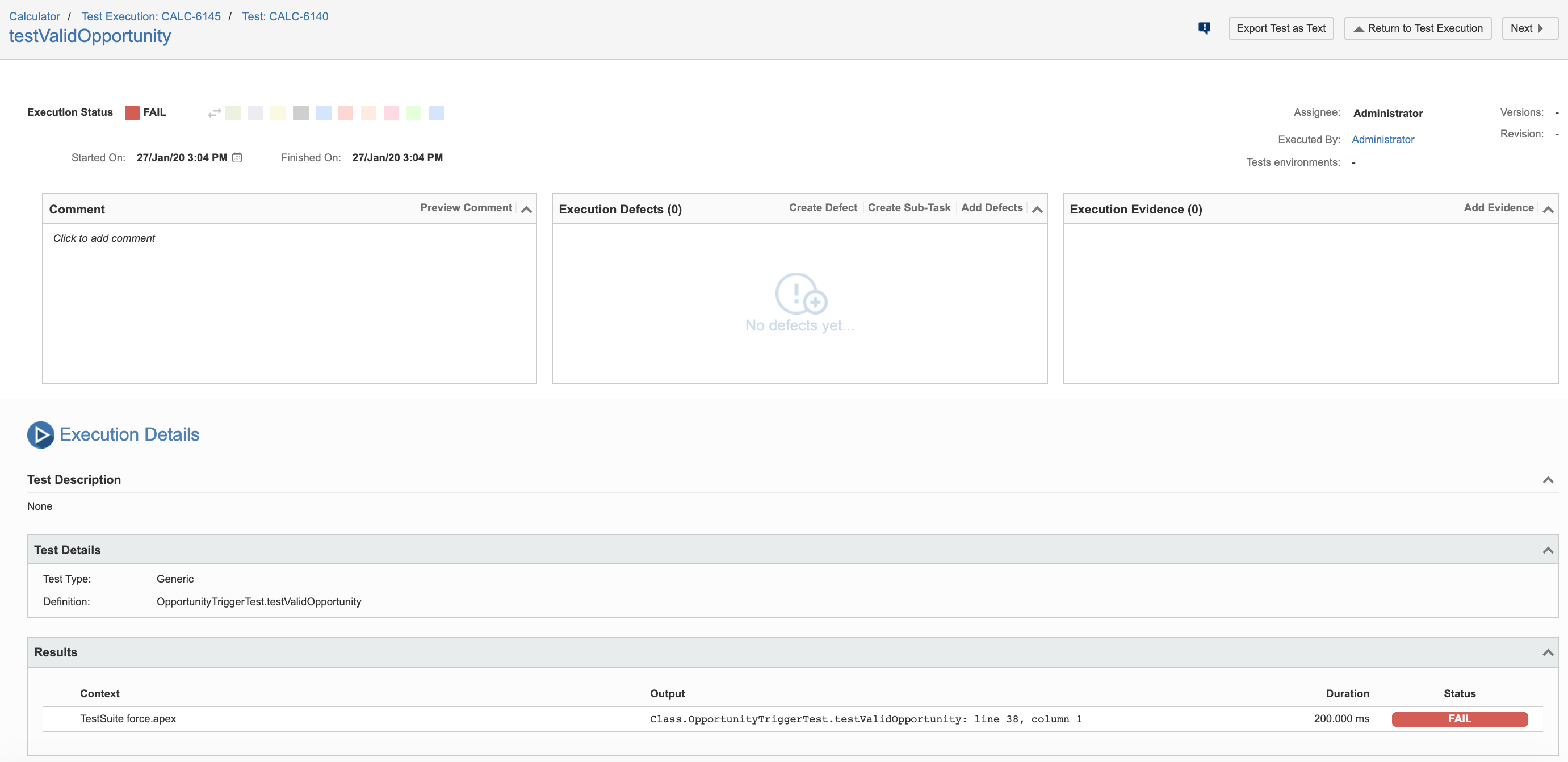
Task: Click Create Defect
Action: [823, 208]
